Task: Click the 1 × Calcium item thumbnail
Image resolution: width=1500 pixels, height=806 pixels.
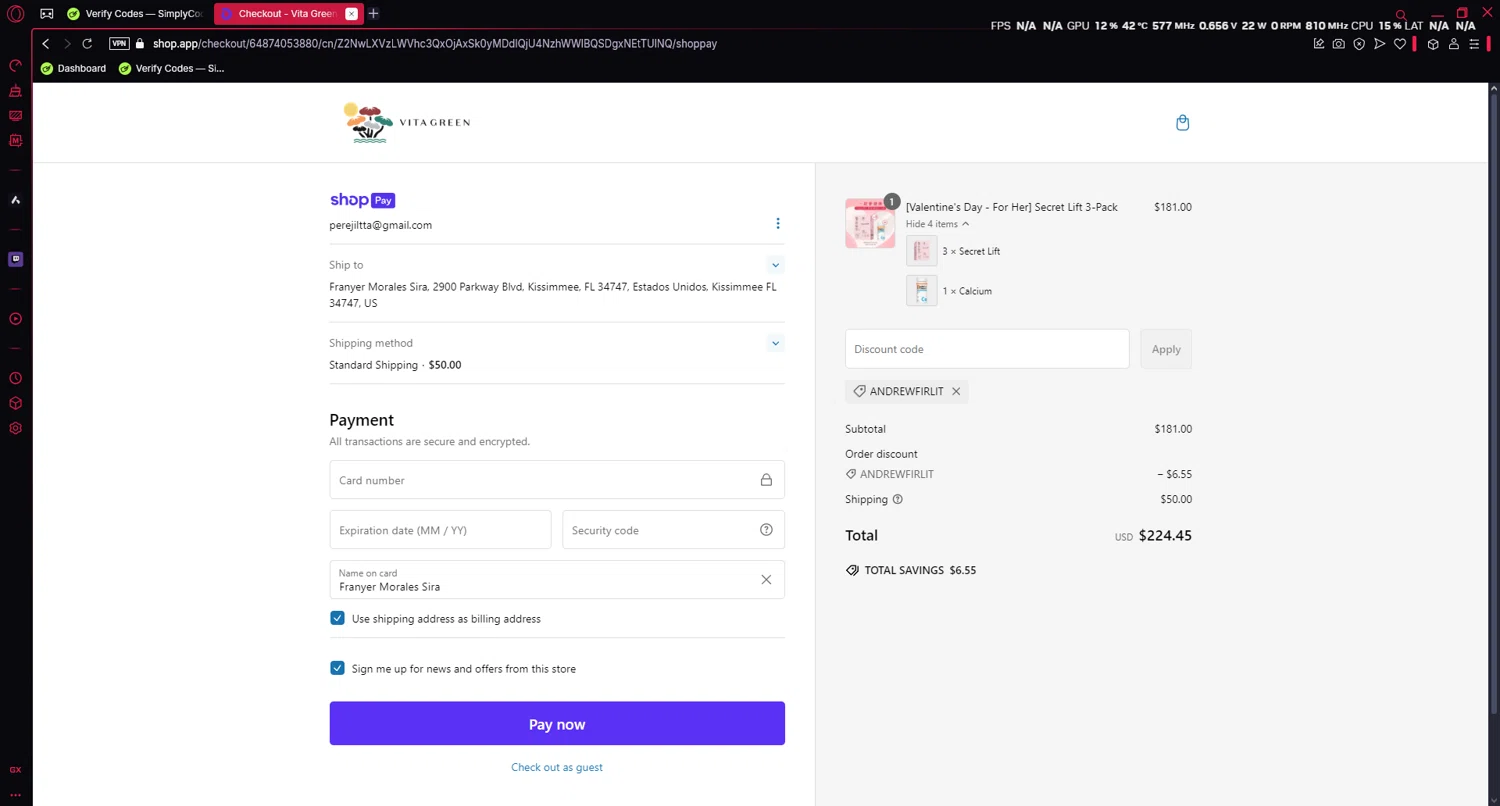Action: pyautogui.click(x=922, y=291)
